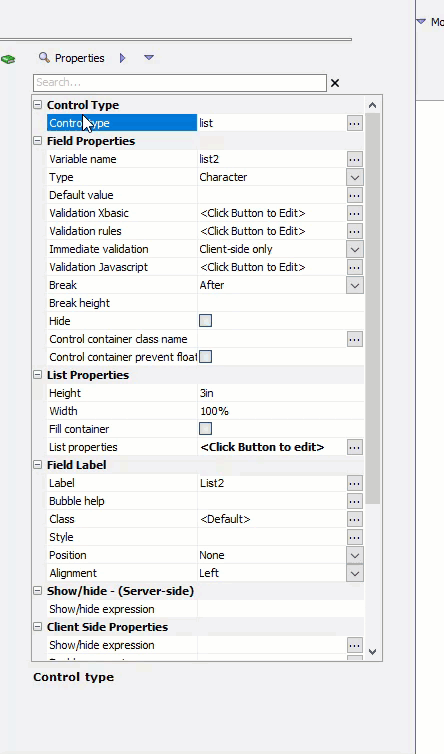
Task: Collapse the Field Properties section
Action: click(x=38, y=141)
